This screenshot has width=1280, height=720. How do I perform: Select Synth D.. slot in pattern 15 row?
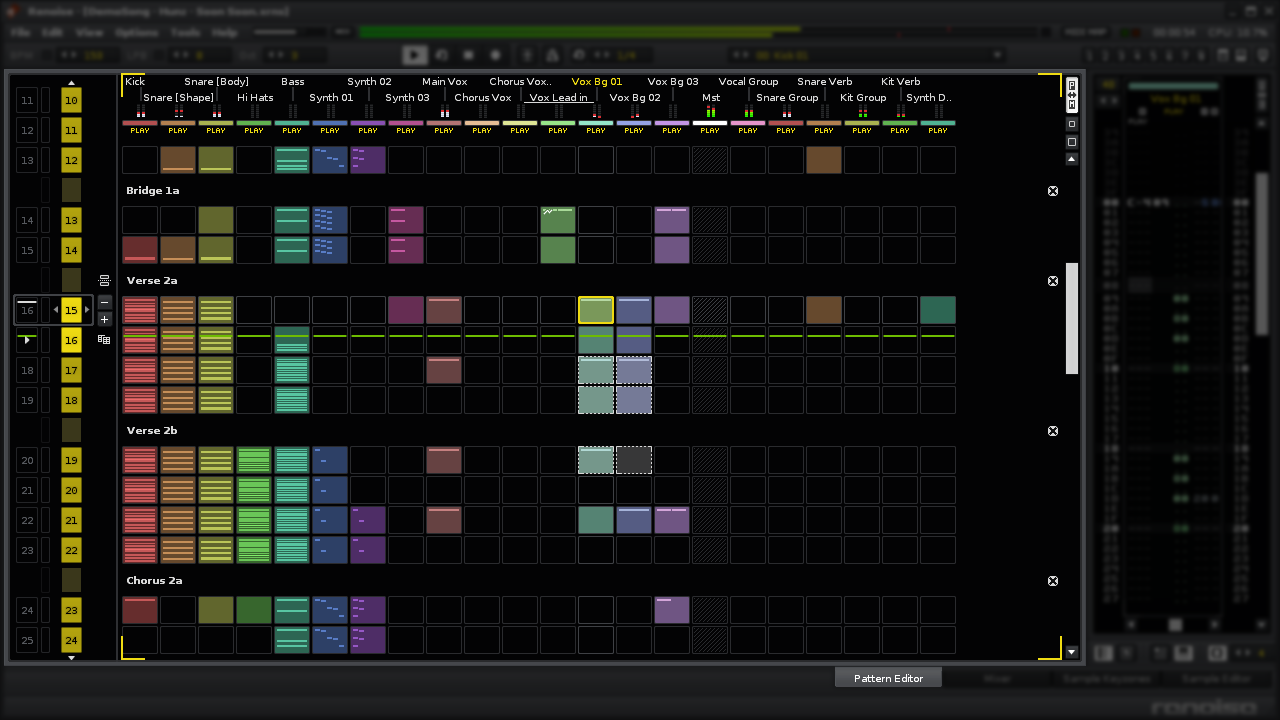pos(938,310)
